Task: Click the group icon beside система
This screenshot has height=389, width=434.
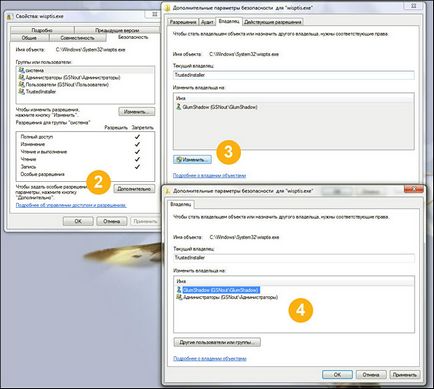Action: 22,70
